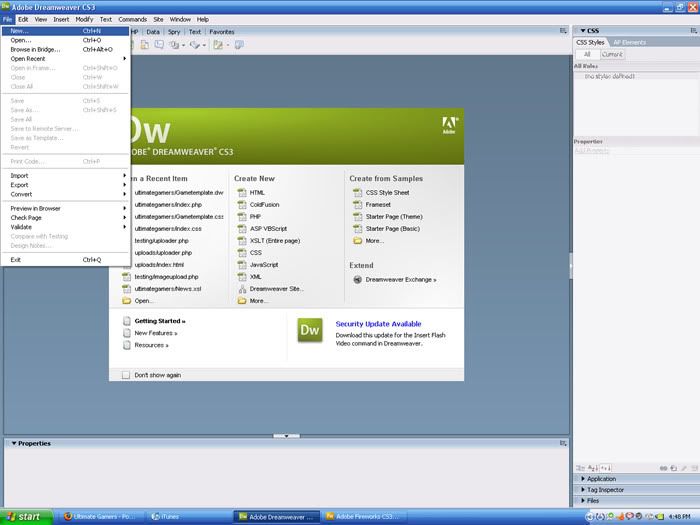Click Show List View (Az) icon in CSS panel
The width and height of the screenshot is (700, 525).
click(593, 468)
